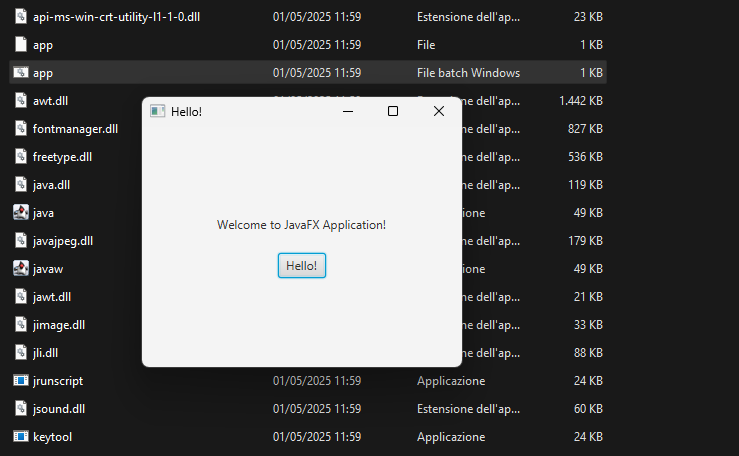739x456 pixels.
Task: Click the 119 KB size of java.dll
Action: (585, 185)
